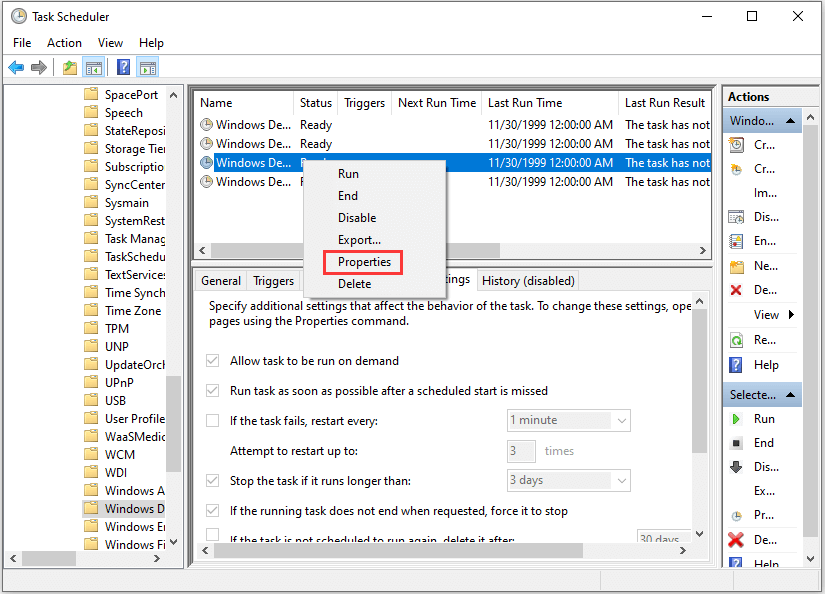Open the Action menu

tap(64, 43)
